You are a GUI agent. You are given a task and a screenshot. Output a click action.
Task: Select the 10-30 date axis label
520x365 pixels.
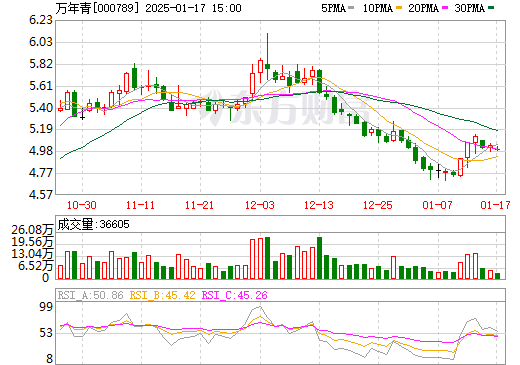pos(82,205)
